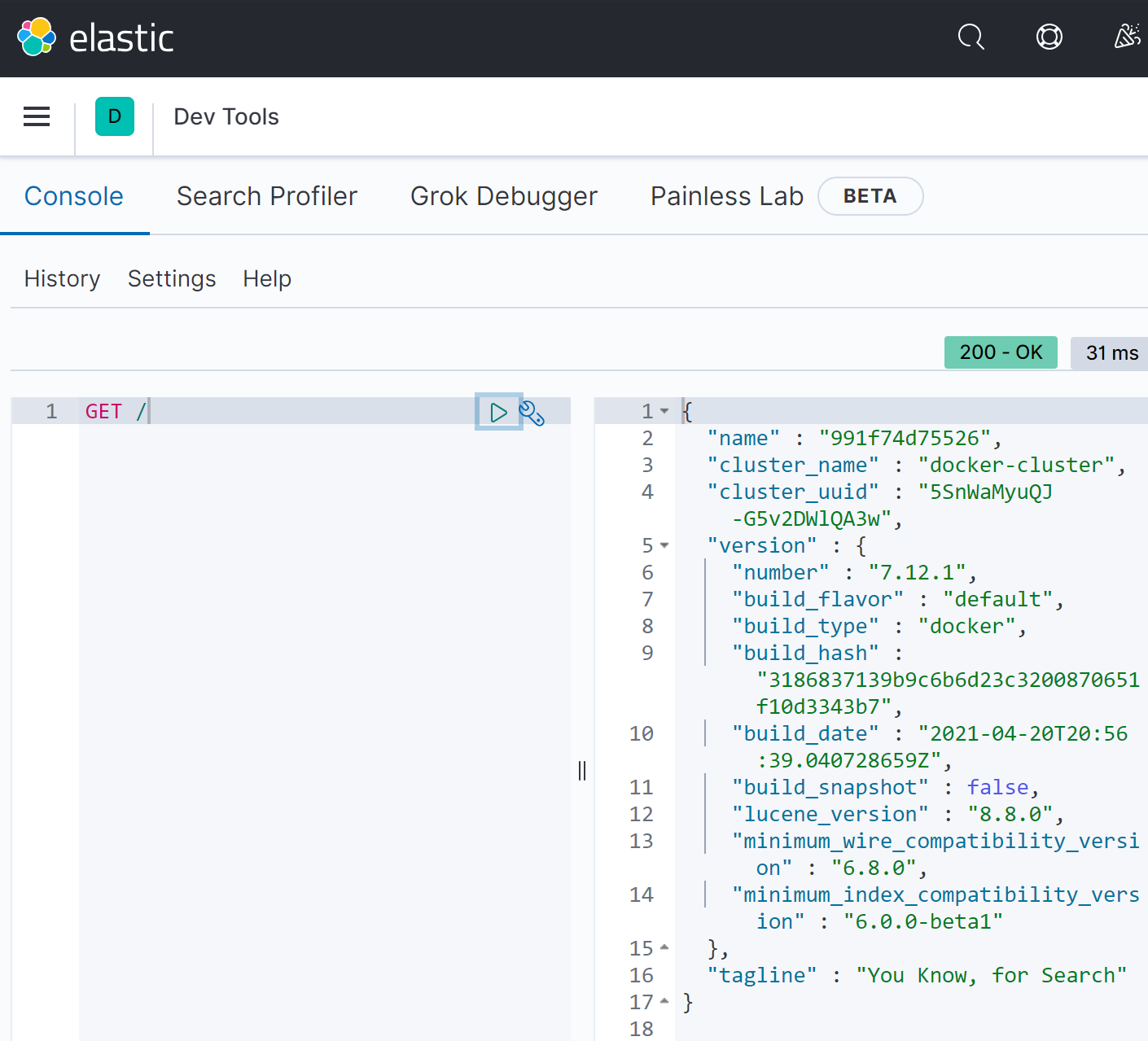Image resolution: width=1148 pixels, height=1041 pixels.
Task: Click the false build_snapshot value
Action: point(998,787)
